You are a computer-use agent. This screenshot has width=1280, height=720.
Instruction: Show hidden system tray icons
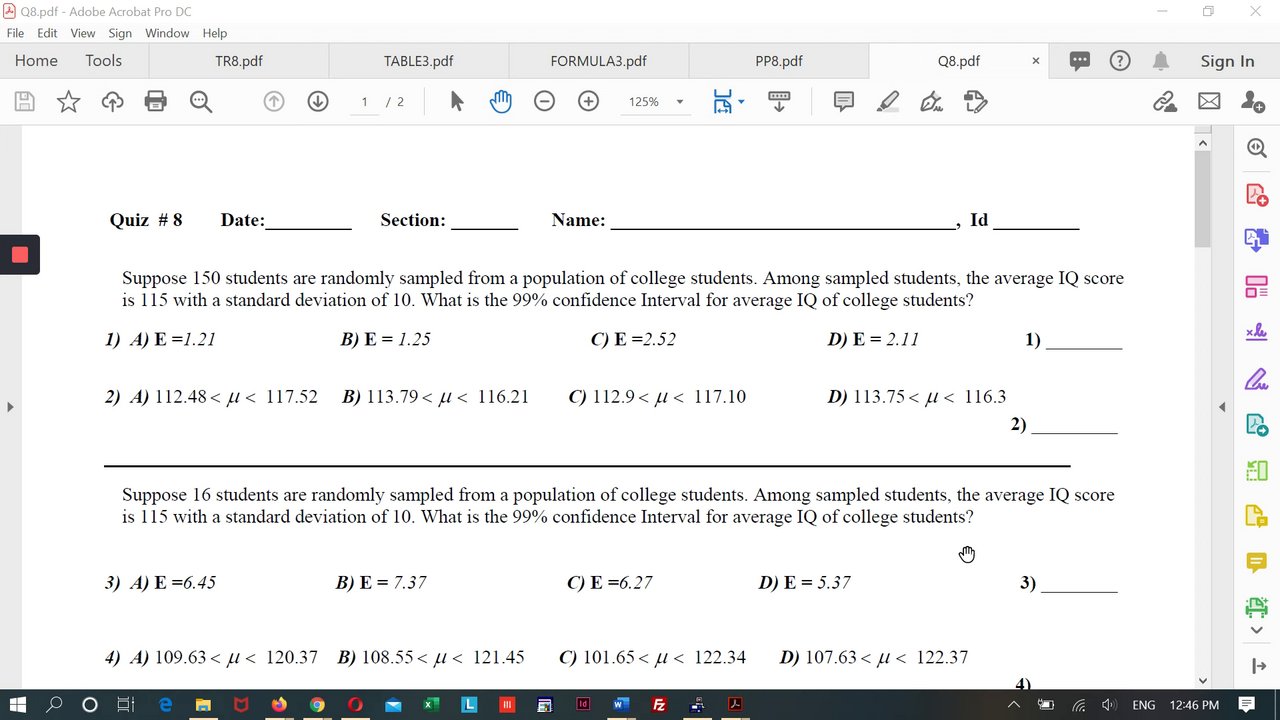click(1014, 705)
